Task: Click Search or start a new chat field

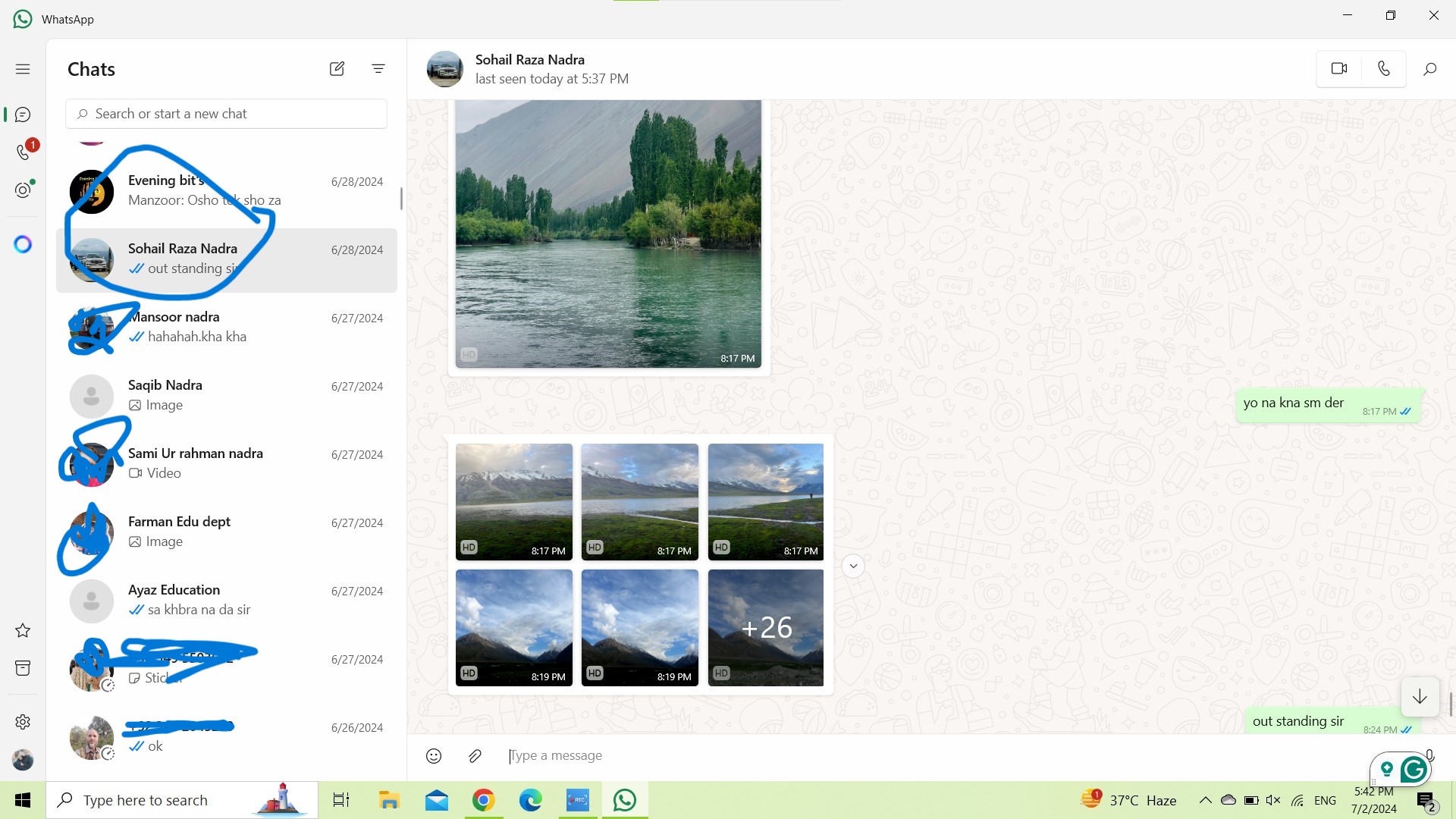Action: click(226, 114)
